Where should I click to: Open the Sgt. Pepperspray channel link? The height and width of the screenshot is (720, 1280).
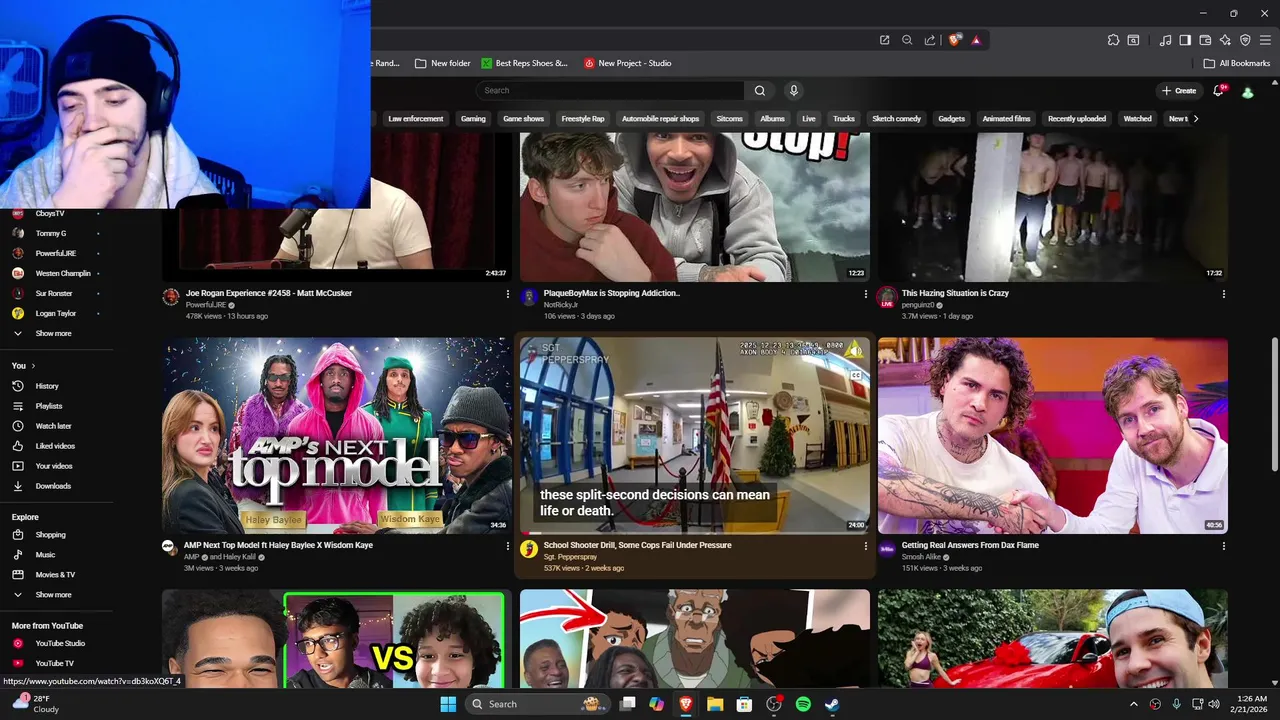click(570, 557)
